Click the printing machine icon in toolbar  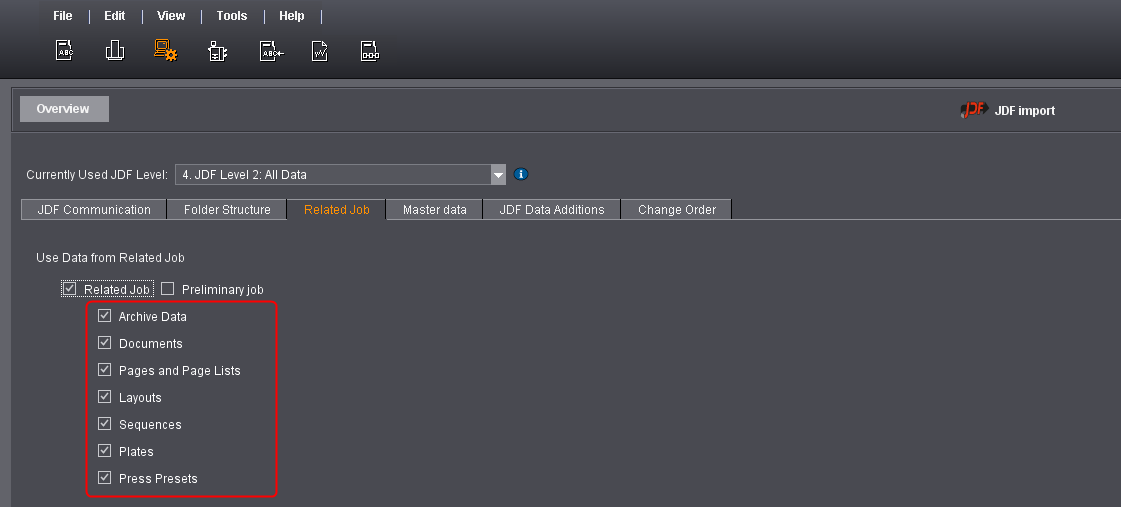coord(217,51)
